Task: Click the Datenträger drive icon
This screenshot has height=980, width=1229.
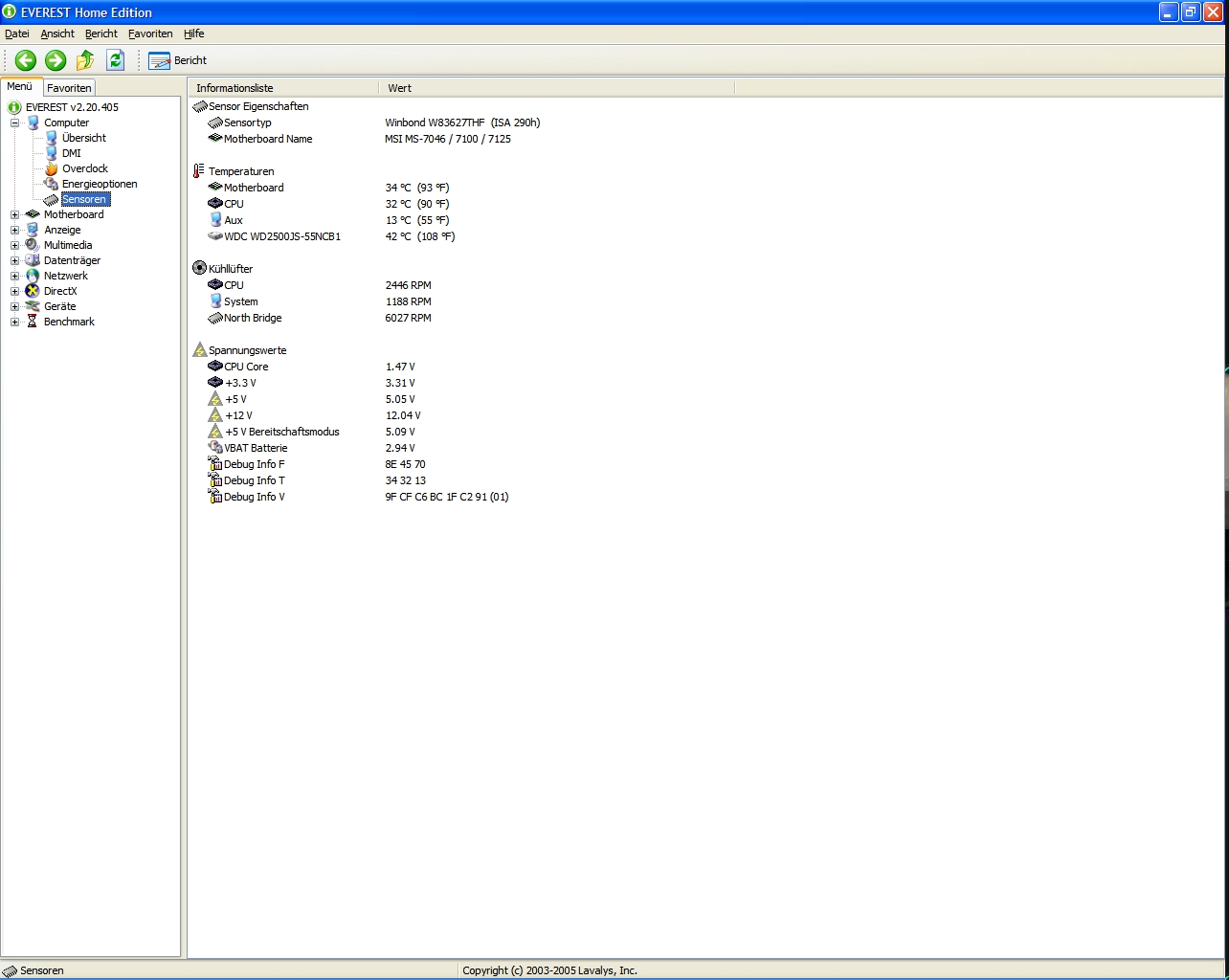Action: point(33,260)
